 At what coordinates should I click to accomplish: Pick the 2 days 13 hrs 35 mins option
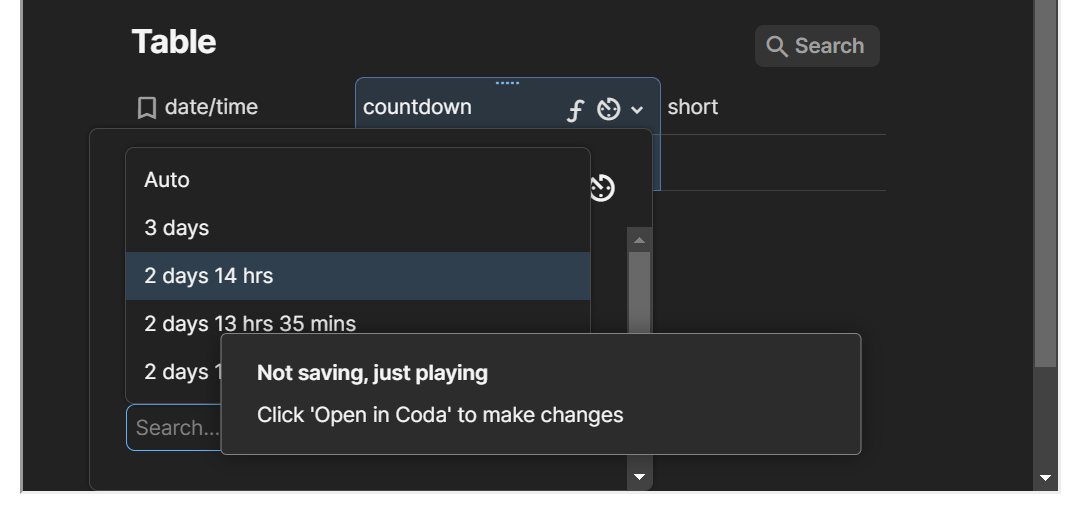[250, 323]
